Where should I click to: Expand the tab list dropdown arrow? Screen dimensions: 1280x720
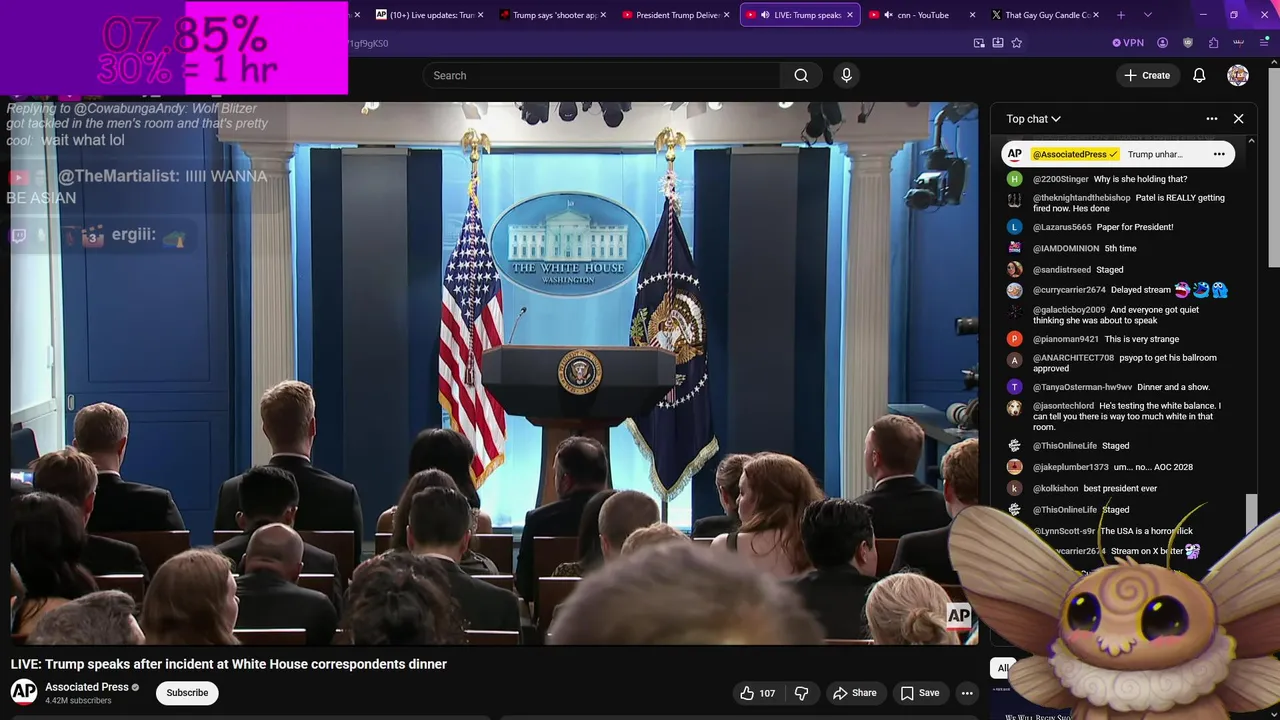(x=1147, y=15)
